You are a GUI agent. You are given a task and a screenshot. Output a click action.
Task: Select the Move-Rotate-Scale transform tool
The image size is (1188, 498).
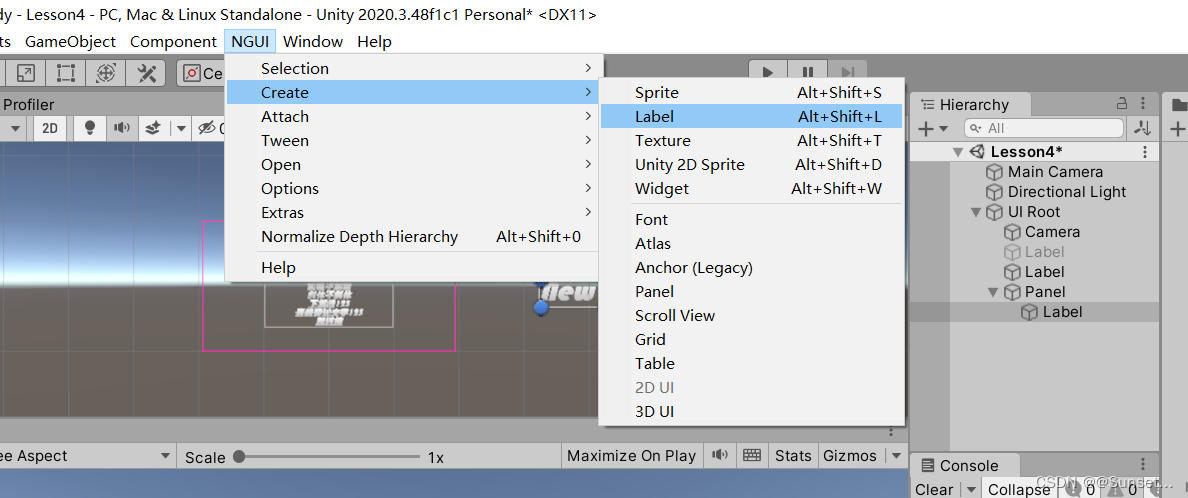(105, 73)
